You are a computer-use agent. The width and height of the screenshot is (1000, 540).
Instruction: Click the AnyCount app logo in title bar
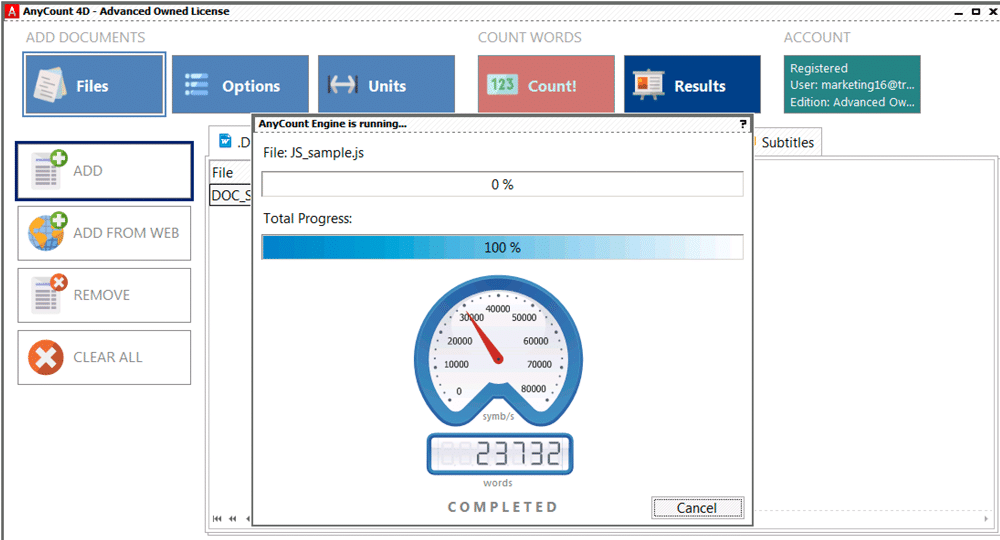11,11
